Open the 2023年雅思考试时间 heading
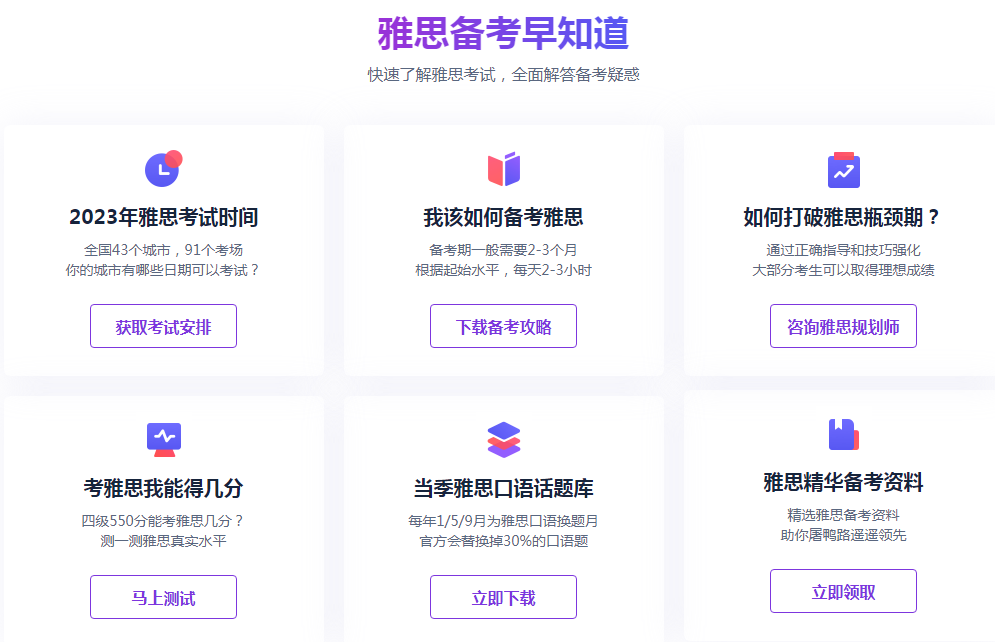 [x=164, y=217]
